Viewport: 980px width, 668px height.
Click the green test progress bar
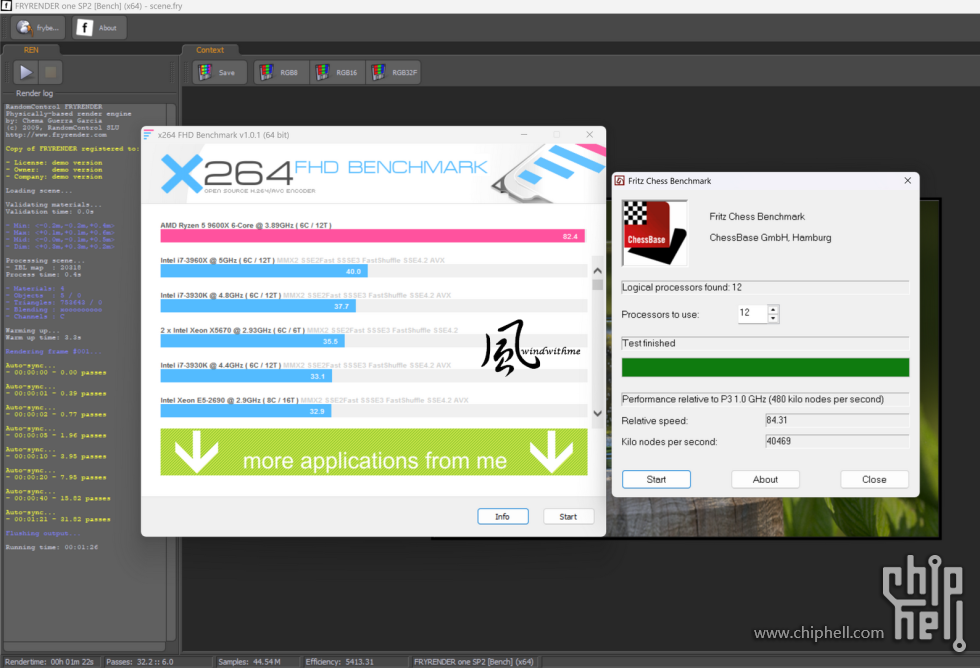(x=765, y=367)
